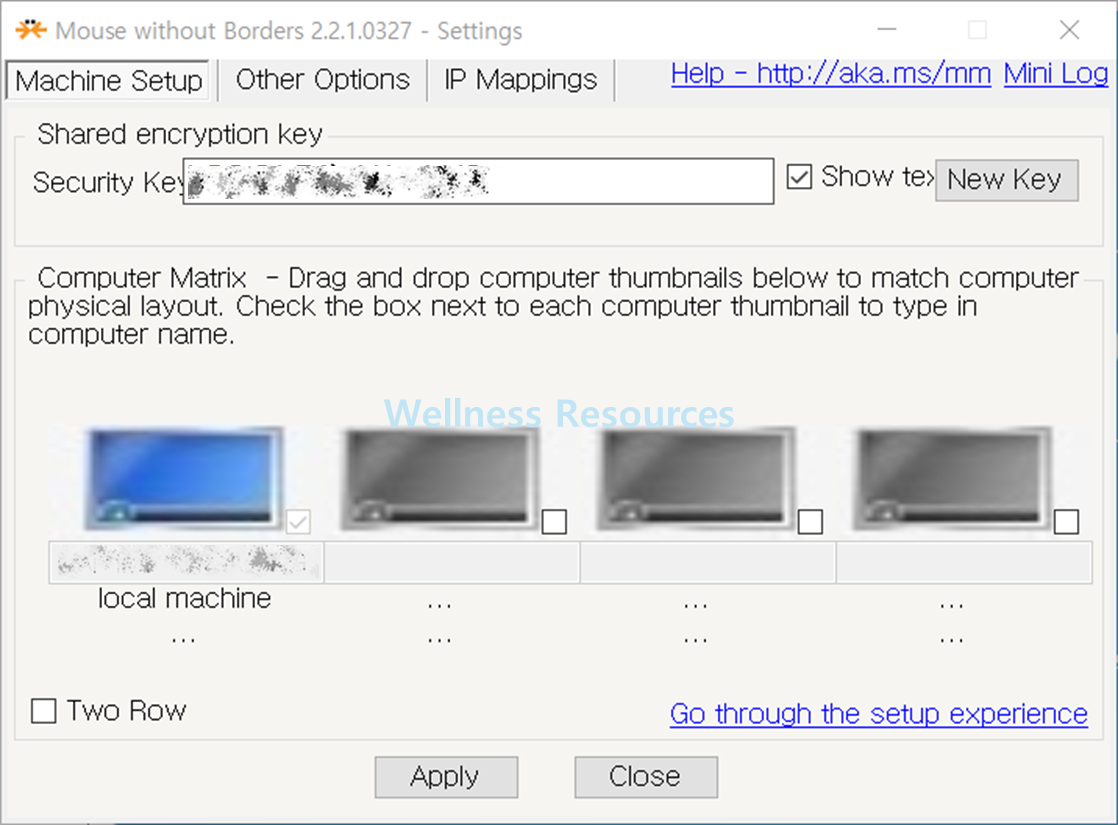Select the second gray computer thumbnail
1118x825 pixels.
coord(439,478)
